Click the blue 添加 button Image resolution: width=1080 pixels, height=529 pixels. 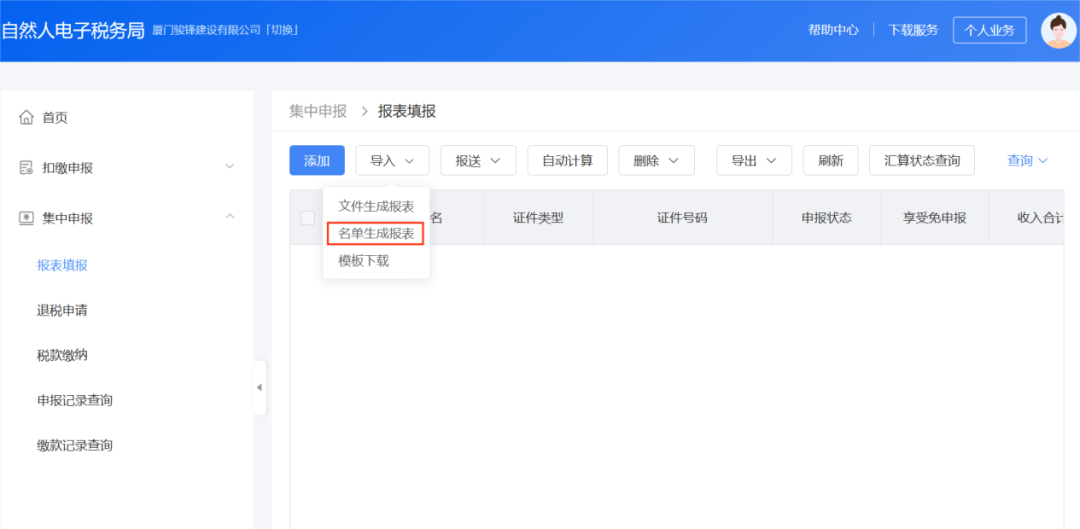(x=317, y=161)
